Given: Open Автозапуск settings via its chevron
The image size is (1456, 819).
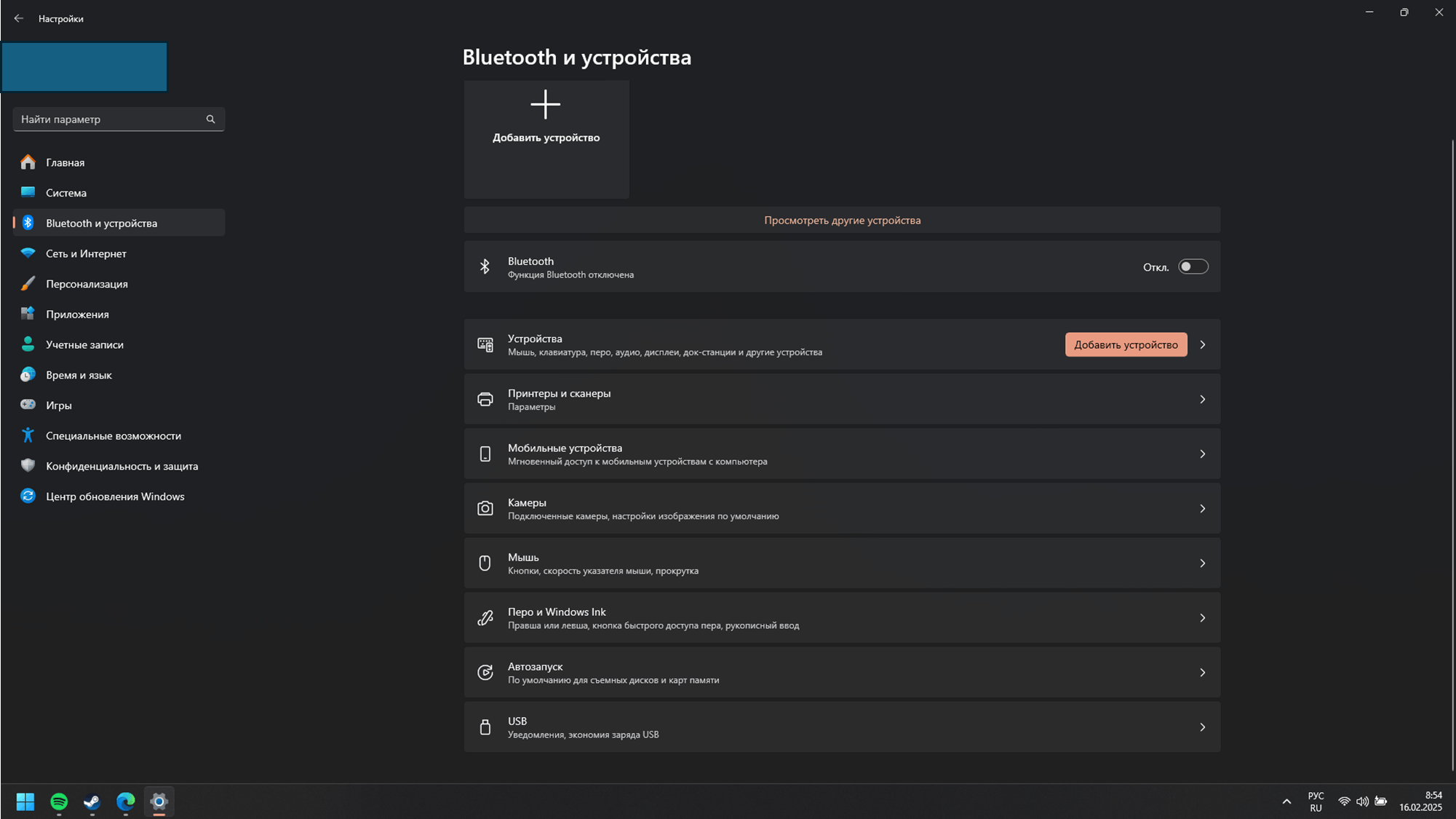Looking at the screenshot, I should (x=1203, y=672).
